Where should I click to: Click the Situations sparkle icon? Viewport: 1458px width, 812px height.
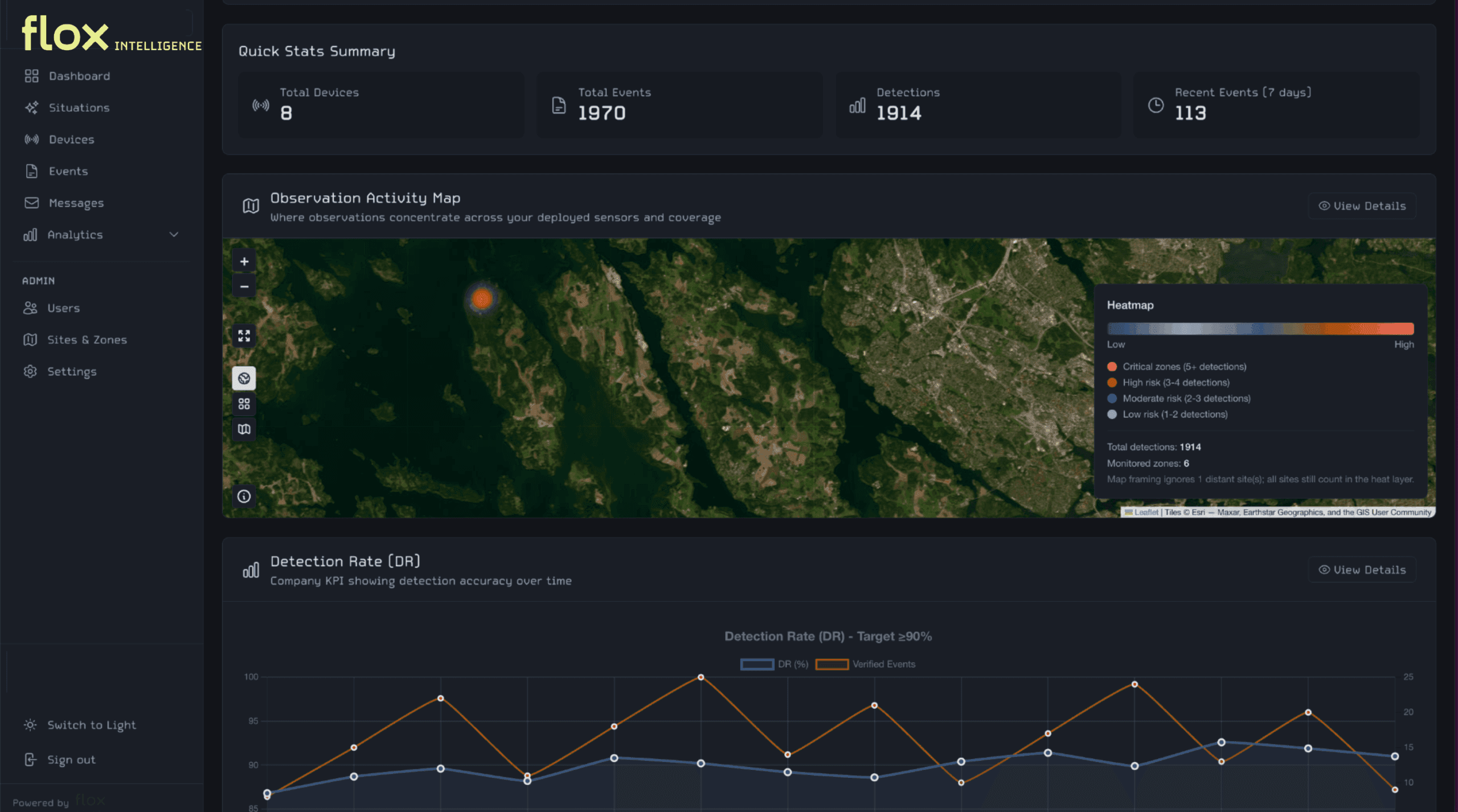(x=32, y=108)
